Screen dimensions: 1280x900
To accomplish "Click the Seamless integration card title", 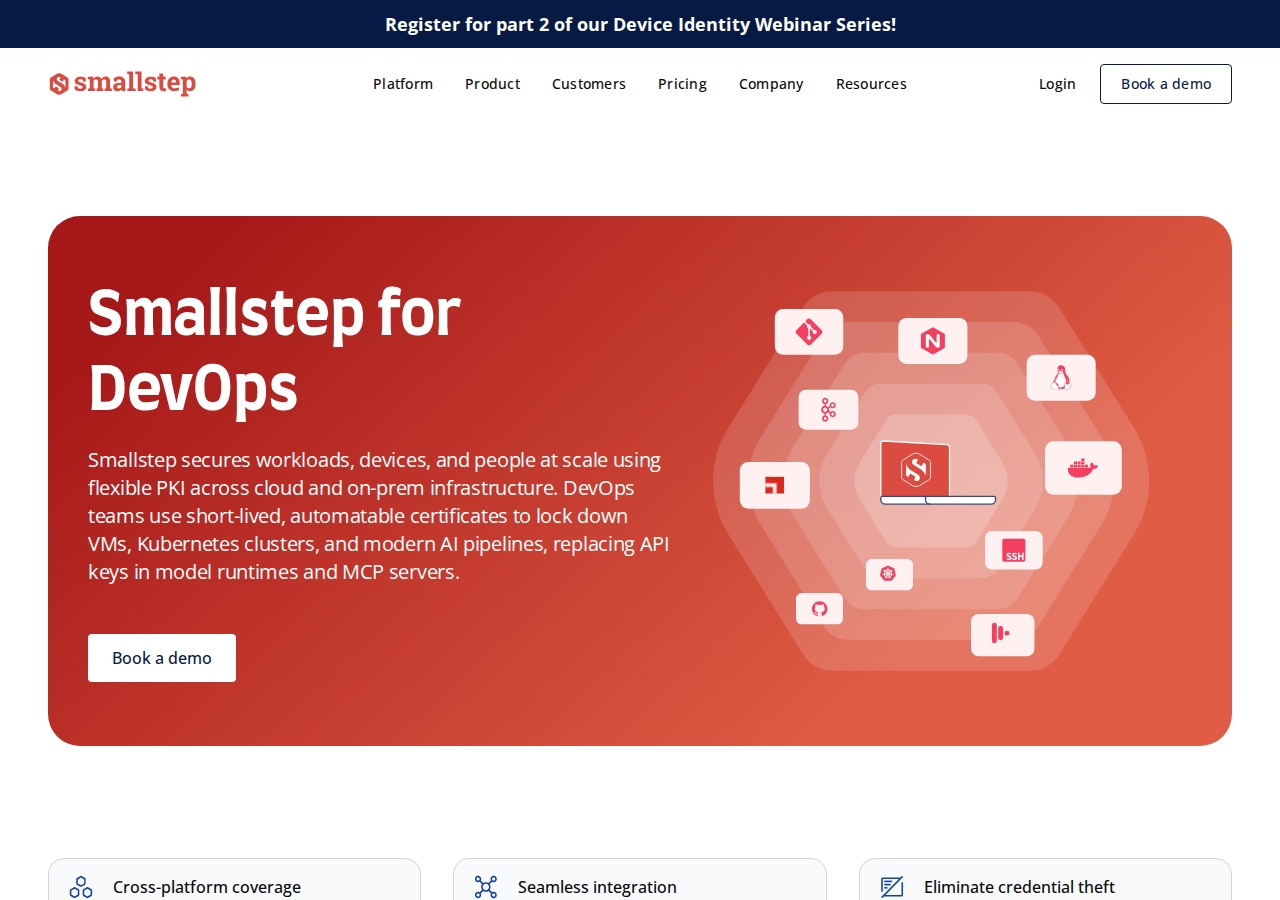I will tap(597, 887).
